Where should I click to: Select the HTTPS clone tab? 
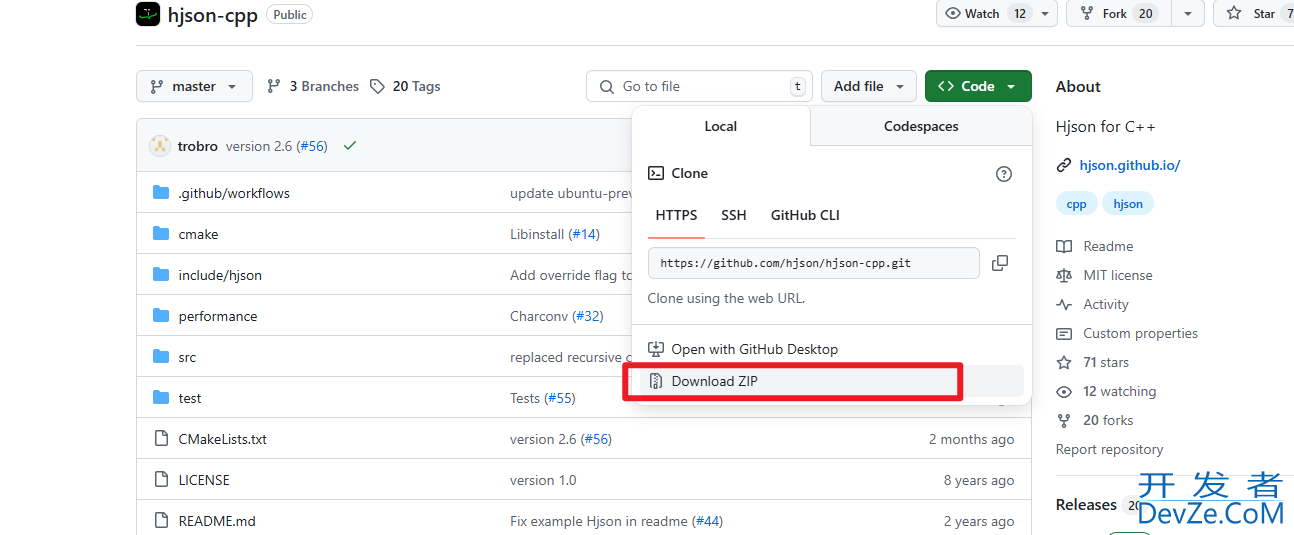(x=677, y=215)
